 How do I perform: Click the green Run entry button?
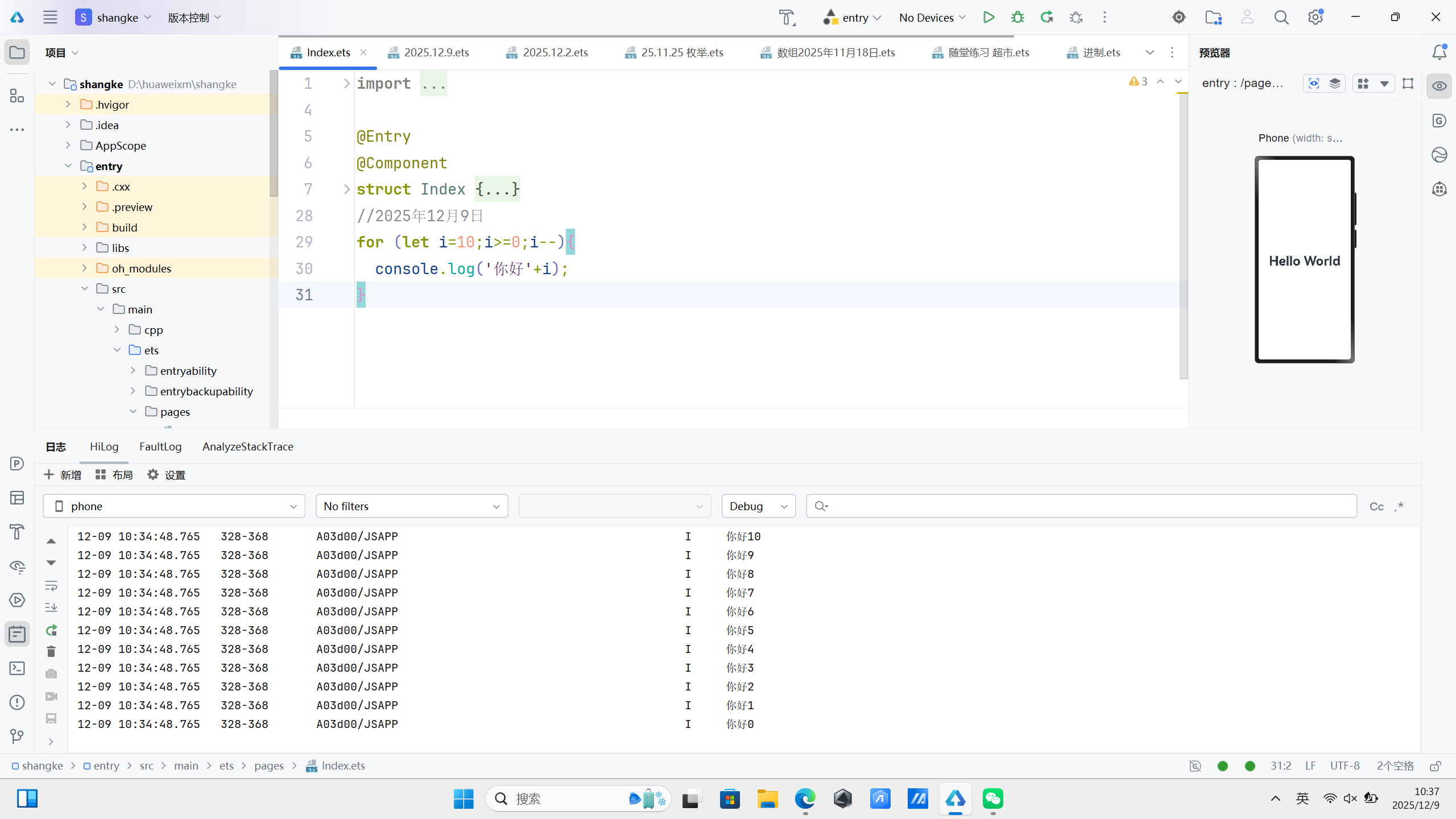point(988,17)
